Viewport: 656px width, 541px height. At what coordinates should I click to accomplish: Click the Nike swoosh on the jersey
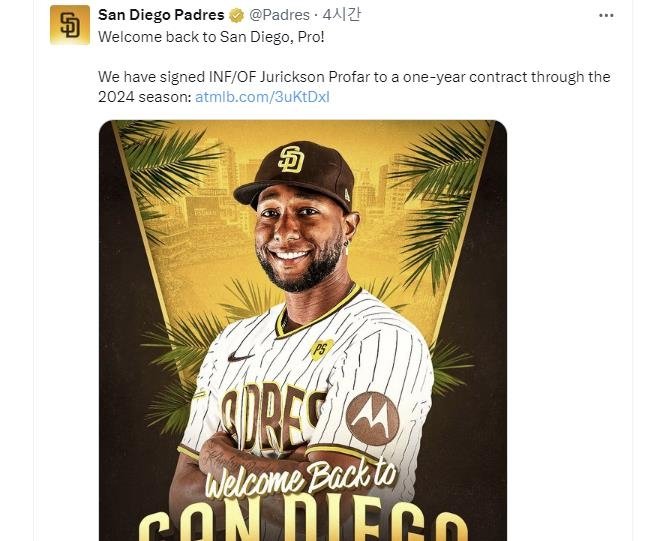tap(240, 356)
